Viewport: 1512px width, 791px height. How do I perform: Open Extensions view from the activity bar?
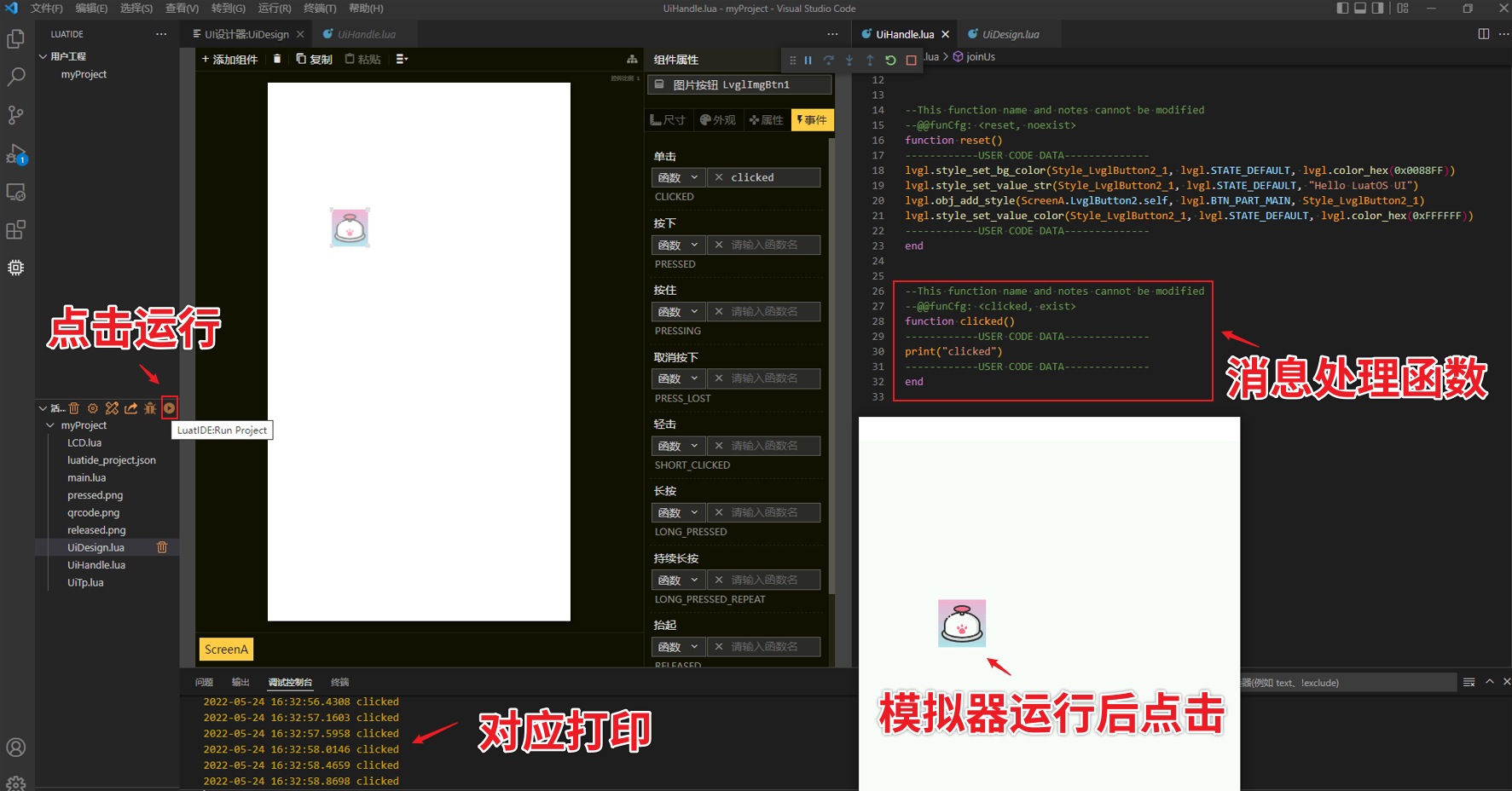16,229
